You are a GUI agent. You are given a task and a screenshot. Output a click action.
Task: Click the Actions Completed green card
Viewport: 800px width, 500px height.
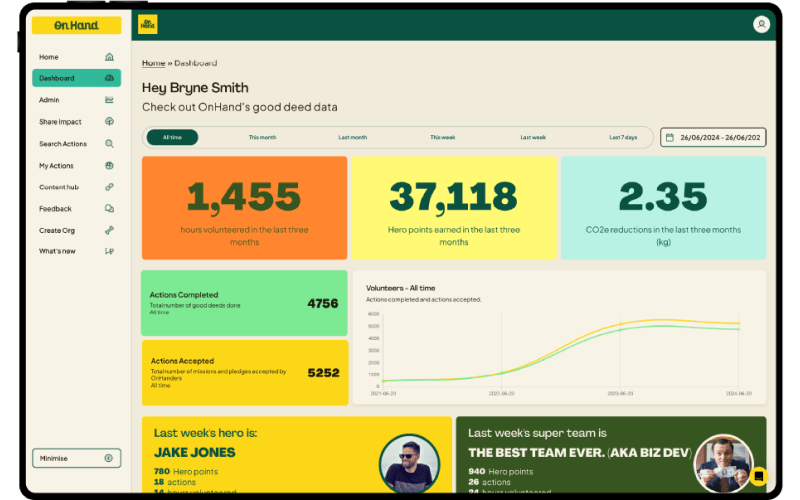(x=244, y=302)
